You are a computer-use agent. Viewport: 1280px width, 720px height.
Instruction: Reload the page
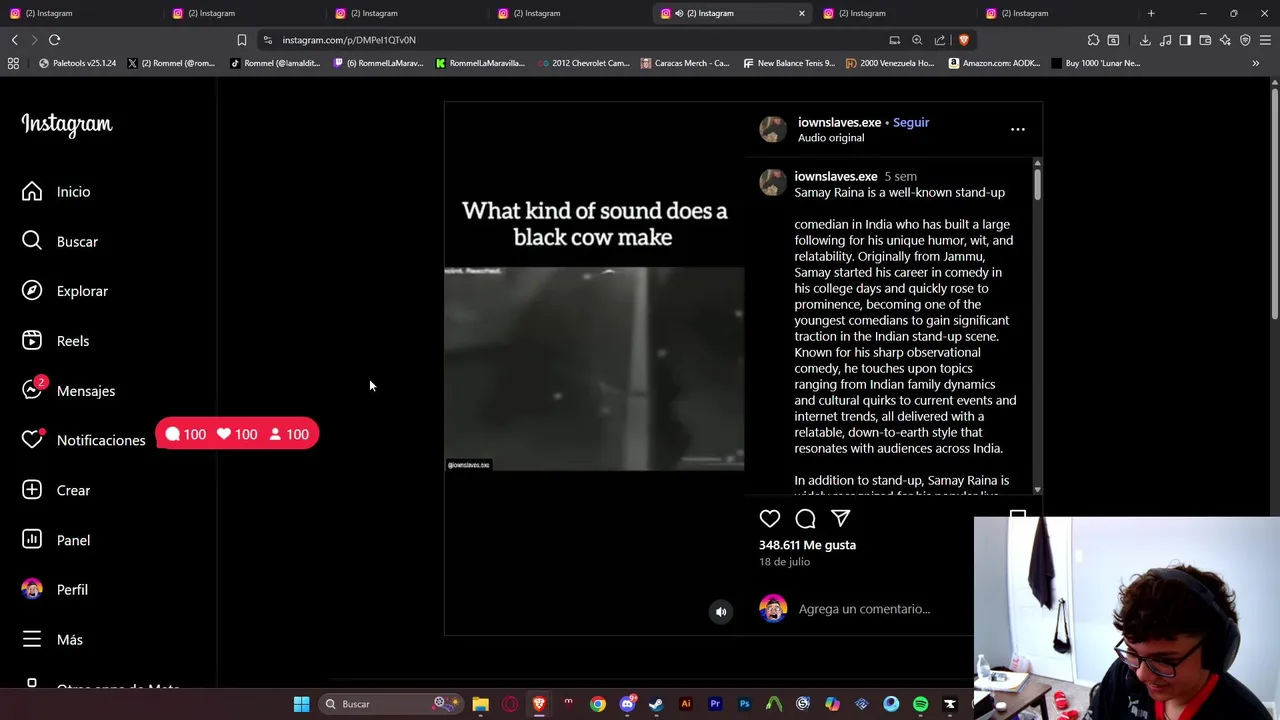coord(54,40)
